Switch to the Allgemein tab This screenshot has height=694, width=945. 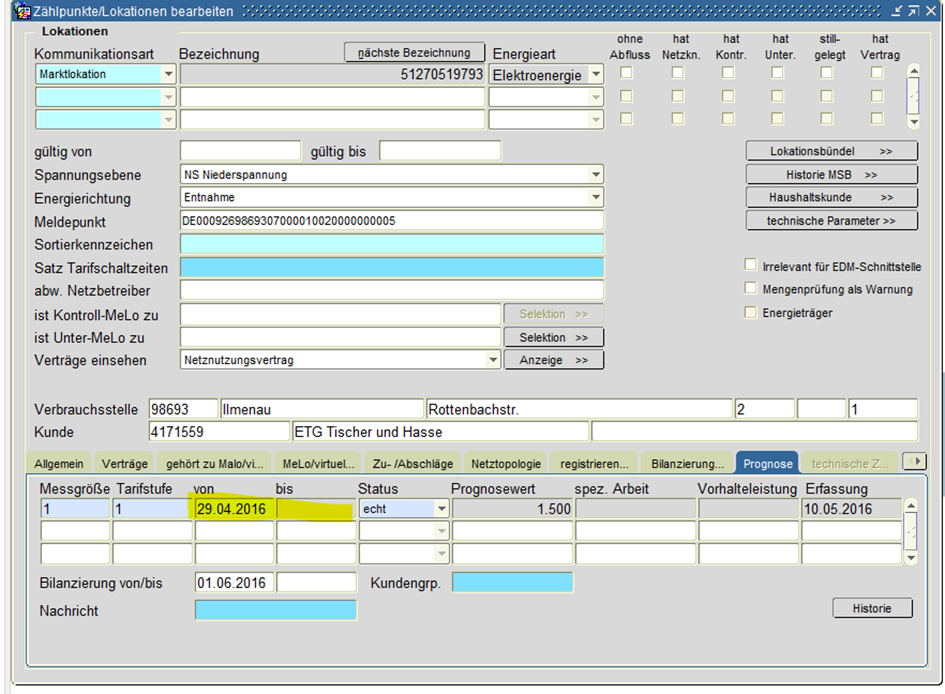click(x=58, y=464)
